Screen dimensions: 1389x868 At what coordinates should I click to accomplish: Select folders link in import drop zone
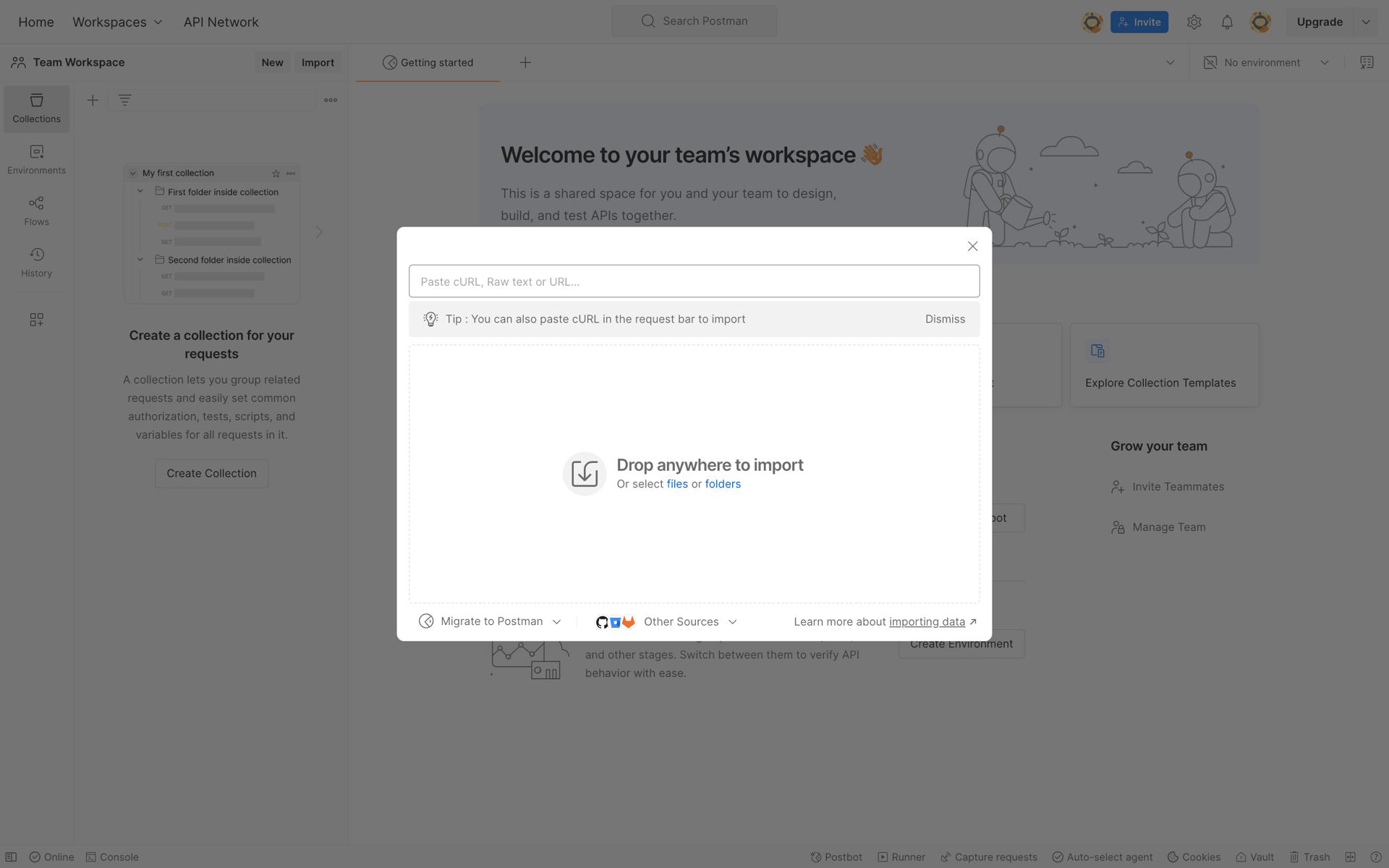tap(723, 484)
